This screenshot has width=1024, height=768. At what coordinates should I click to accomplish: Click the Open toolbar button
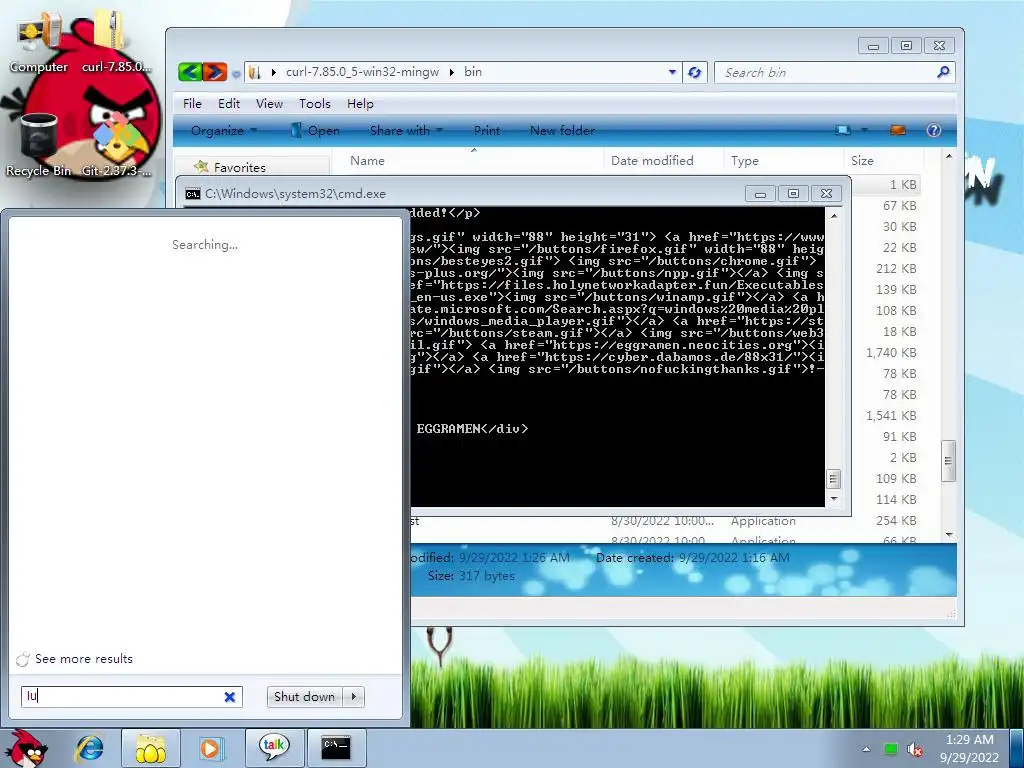tap(315, 131)
